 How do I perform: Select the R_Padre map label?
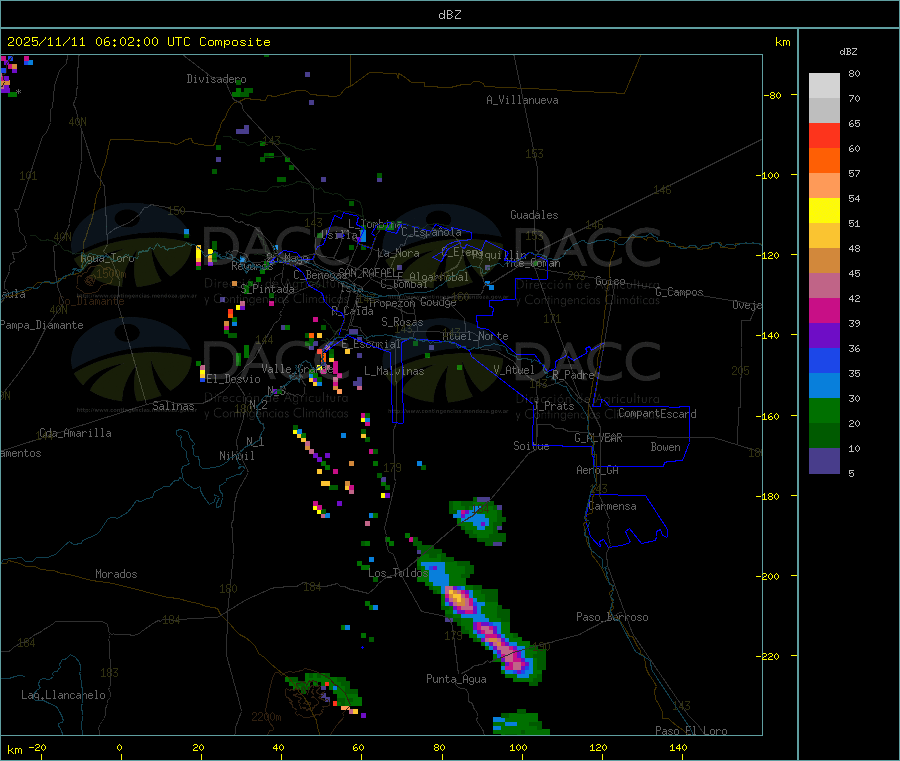coord(573,375)
